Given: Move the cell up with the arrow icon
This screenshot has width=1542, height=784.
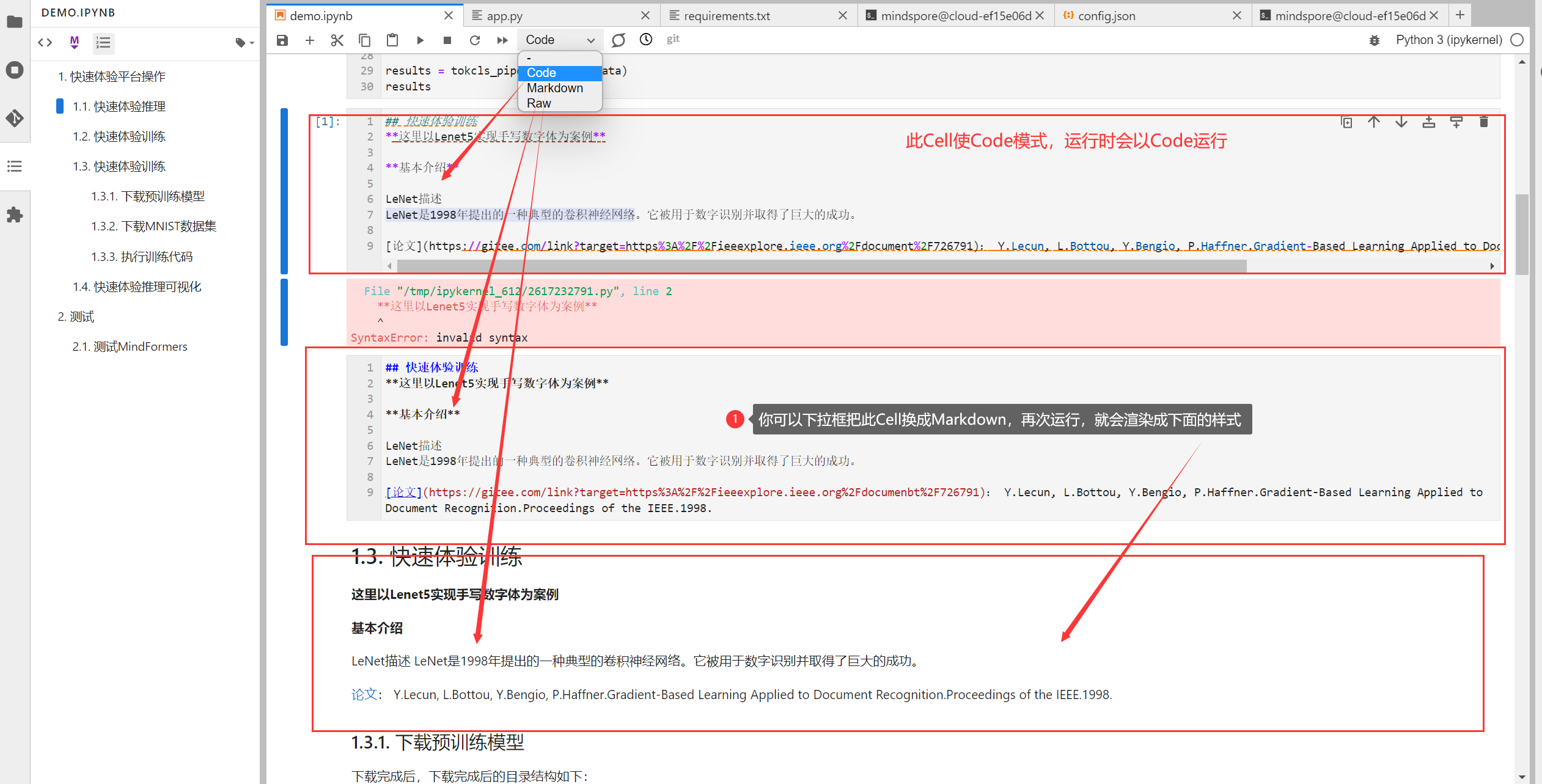Looking at the screenshot, I should pos(1374,122).
